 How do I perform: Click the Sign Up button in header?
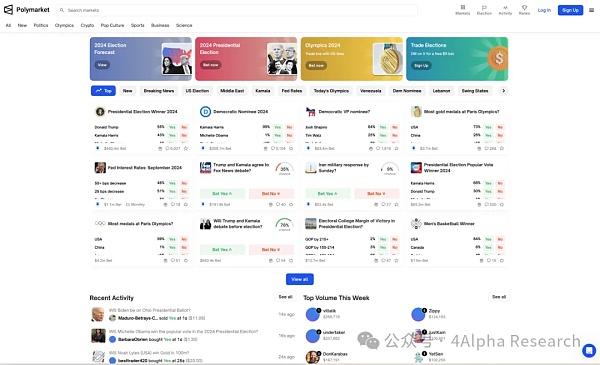[x=570, y=10]
